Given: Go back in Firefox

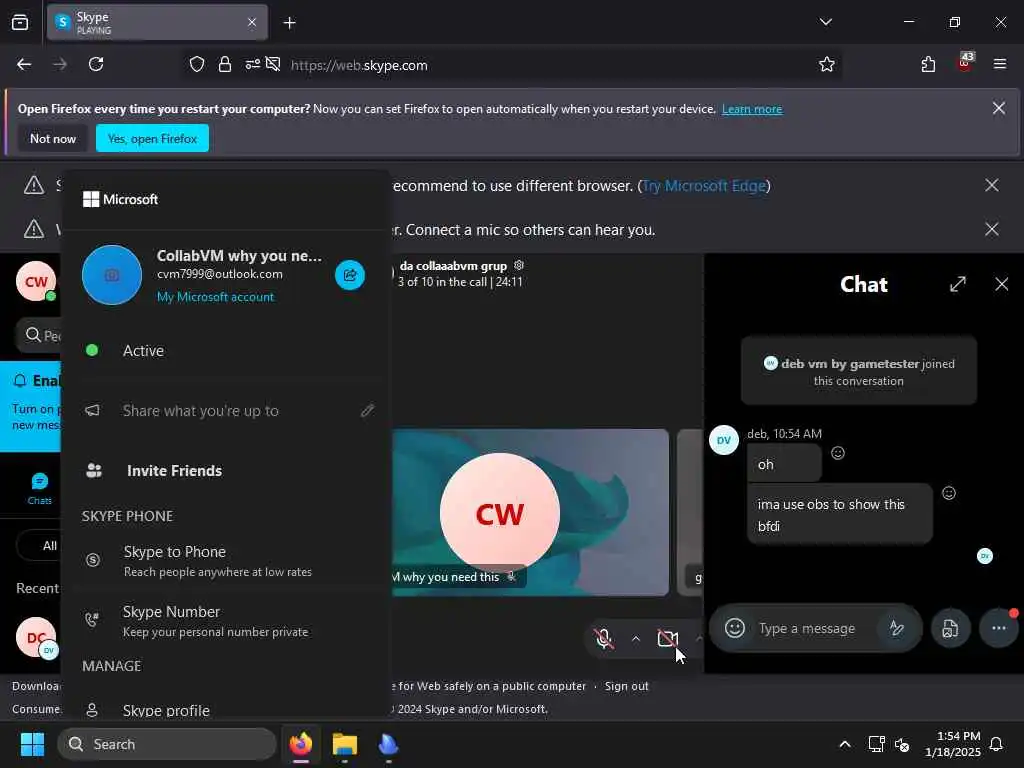Looking at the screenshot, I should 24,64.
